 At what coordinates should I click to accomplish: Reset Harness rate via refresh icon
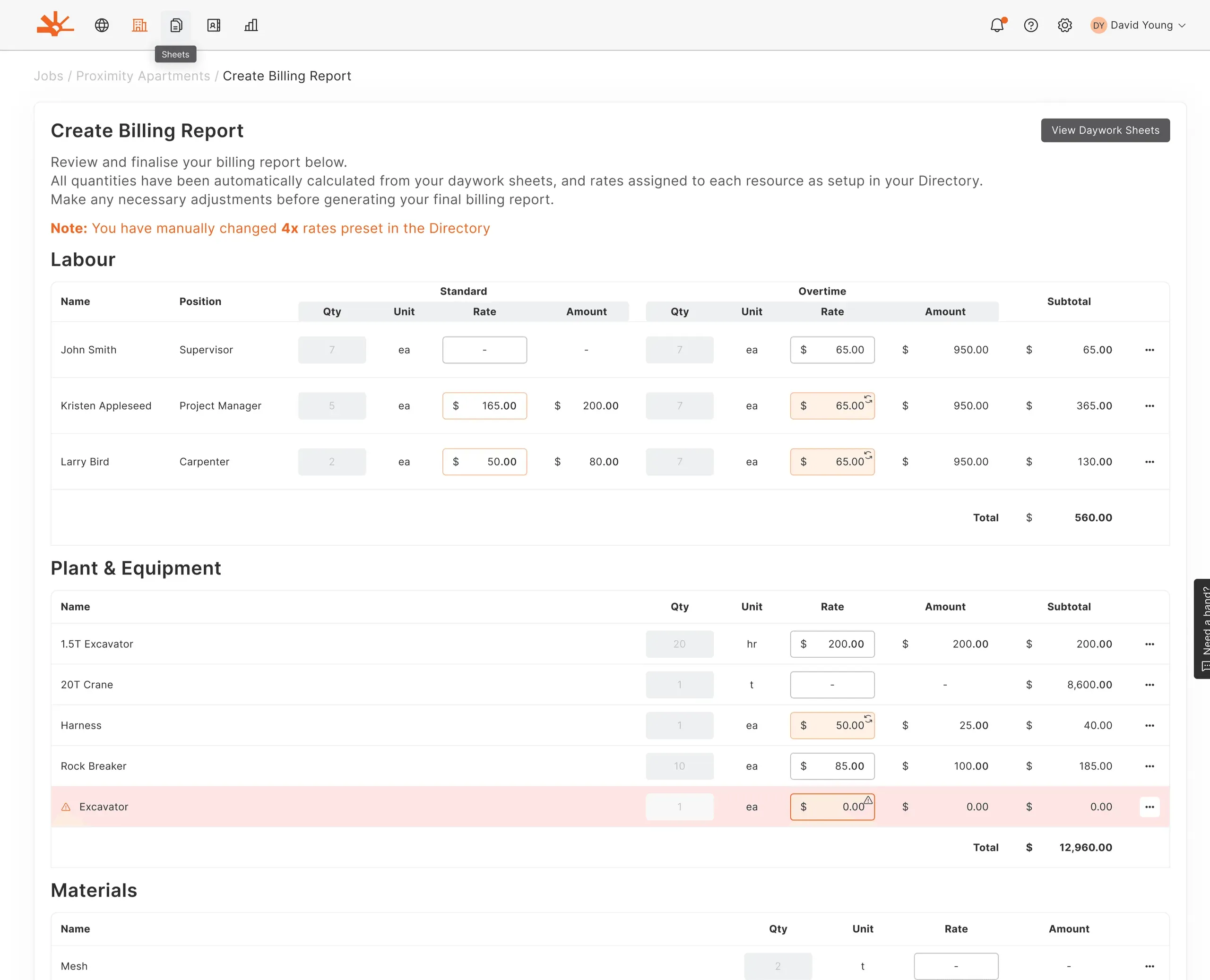[868, 719]
